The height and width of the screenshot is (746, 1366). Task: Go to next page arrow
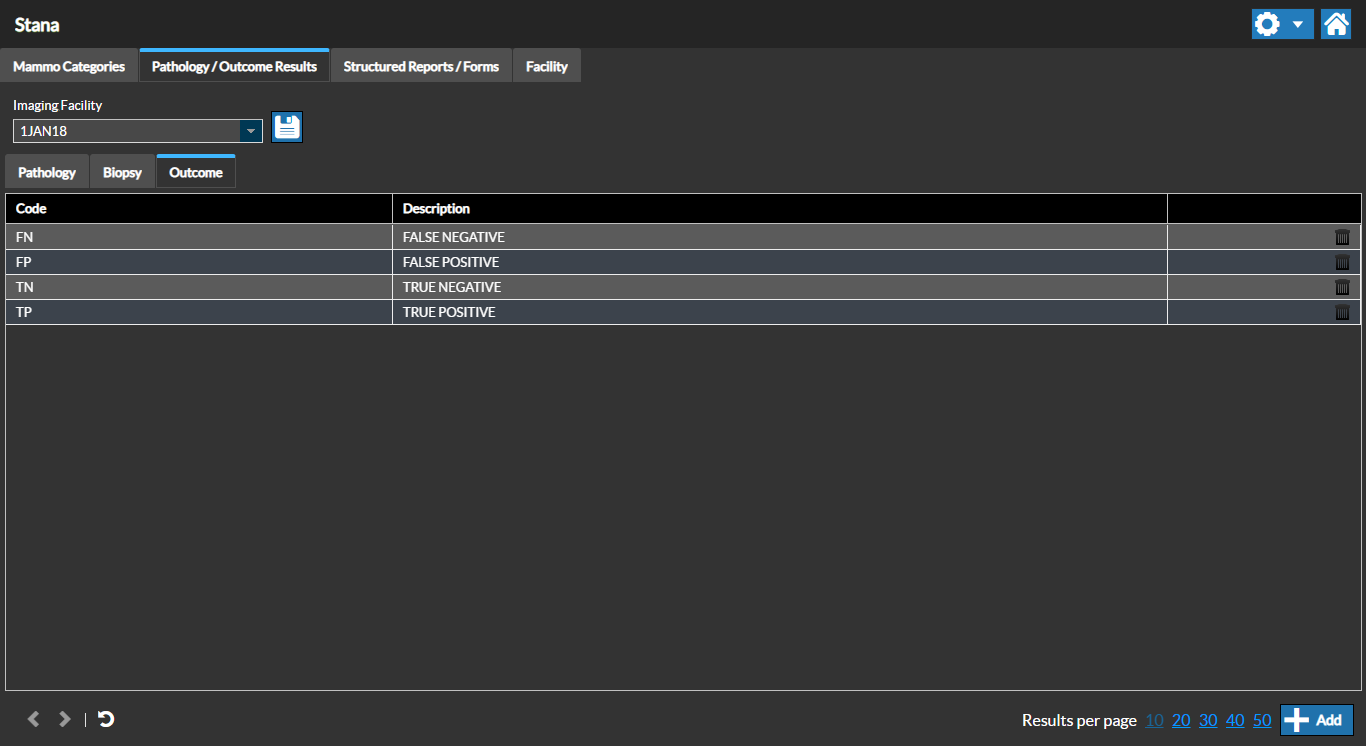65,719
